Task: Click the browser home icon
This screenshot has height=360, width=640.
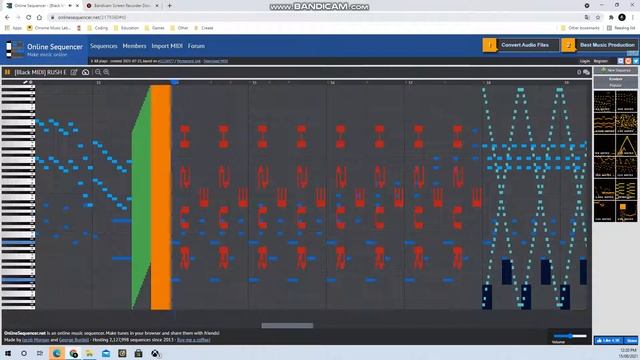Action: tap(39, 17)
